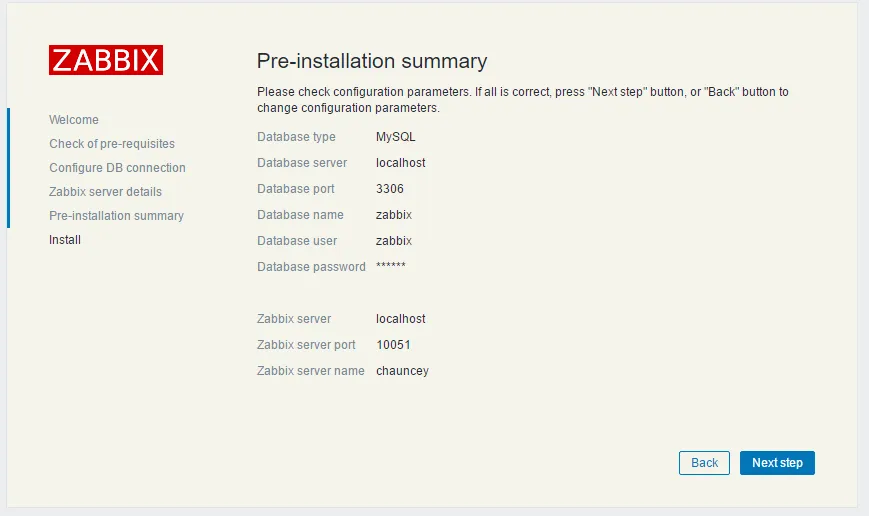Jump to Configure DB connection step
This screenshot has height=516, width=869.
tap(117, 168)
